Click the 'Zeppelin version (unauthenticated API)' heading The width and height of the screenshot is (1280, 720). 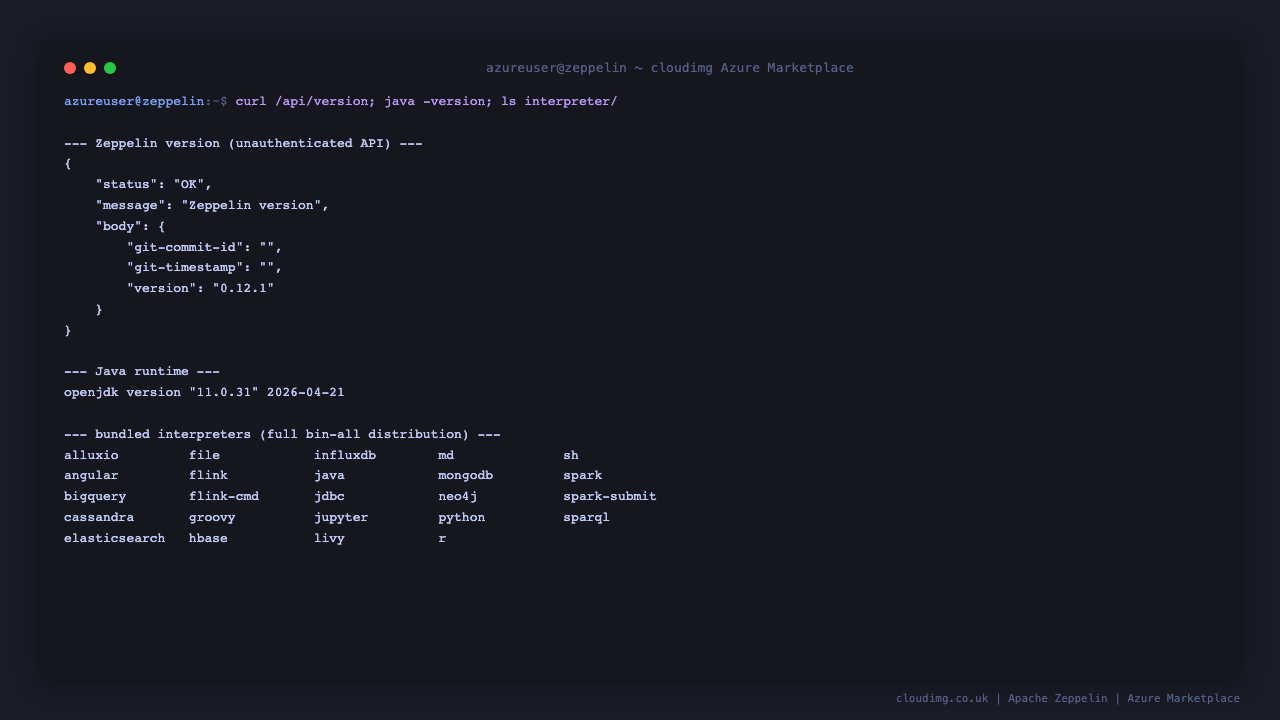243,143
